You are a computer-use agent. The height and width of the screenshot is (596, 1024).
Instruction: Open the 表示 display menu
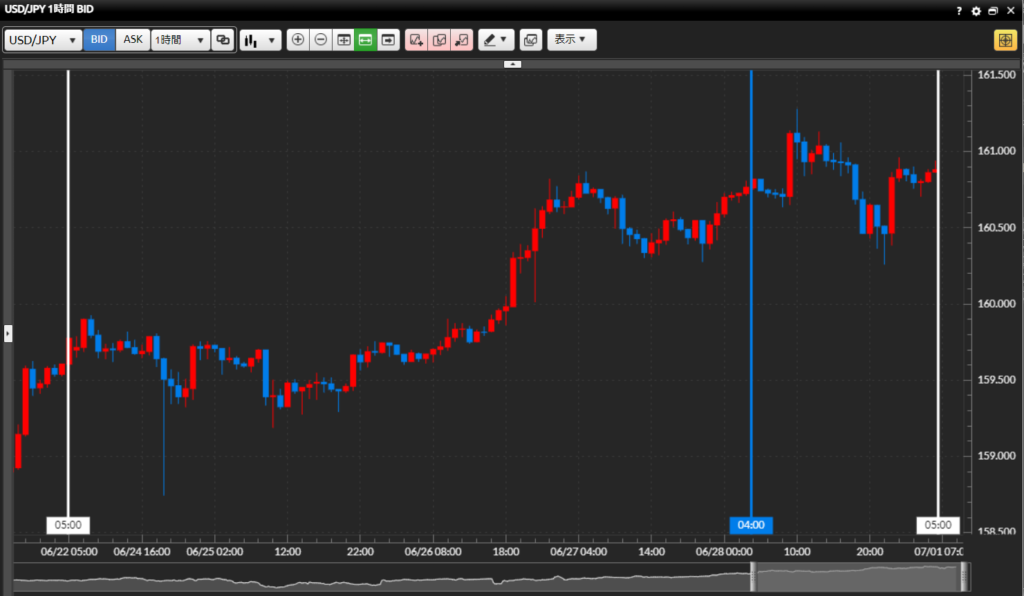click(x=571, y=40)
